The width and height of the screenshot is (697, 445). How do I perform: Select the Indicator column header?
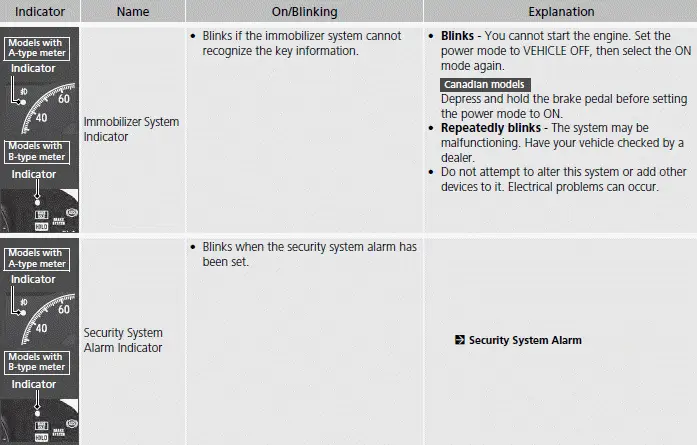[x=40, y=11]
